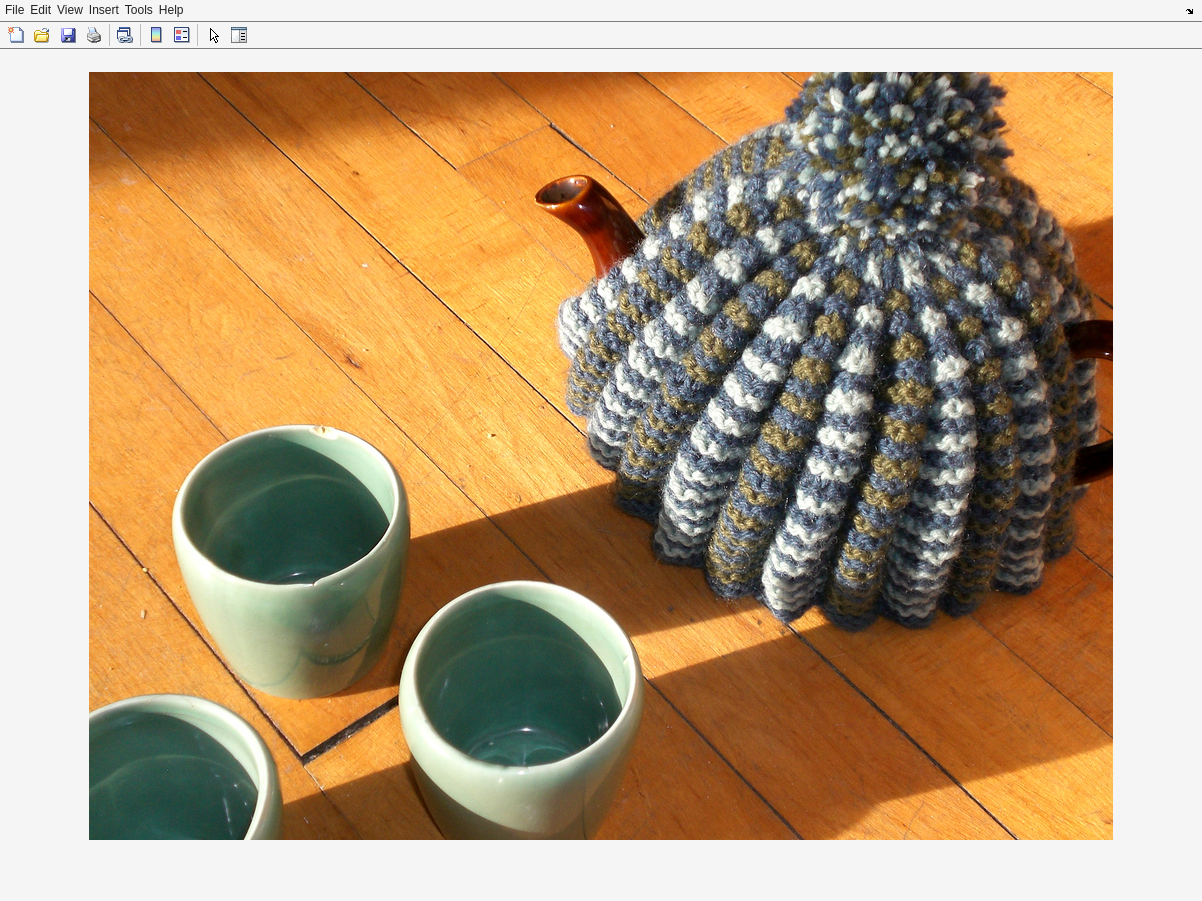Open a file using the folder icon

[x=42, y=35]
